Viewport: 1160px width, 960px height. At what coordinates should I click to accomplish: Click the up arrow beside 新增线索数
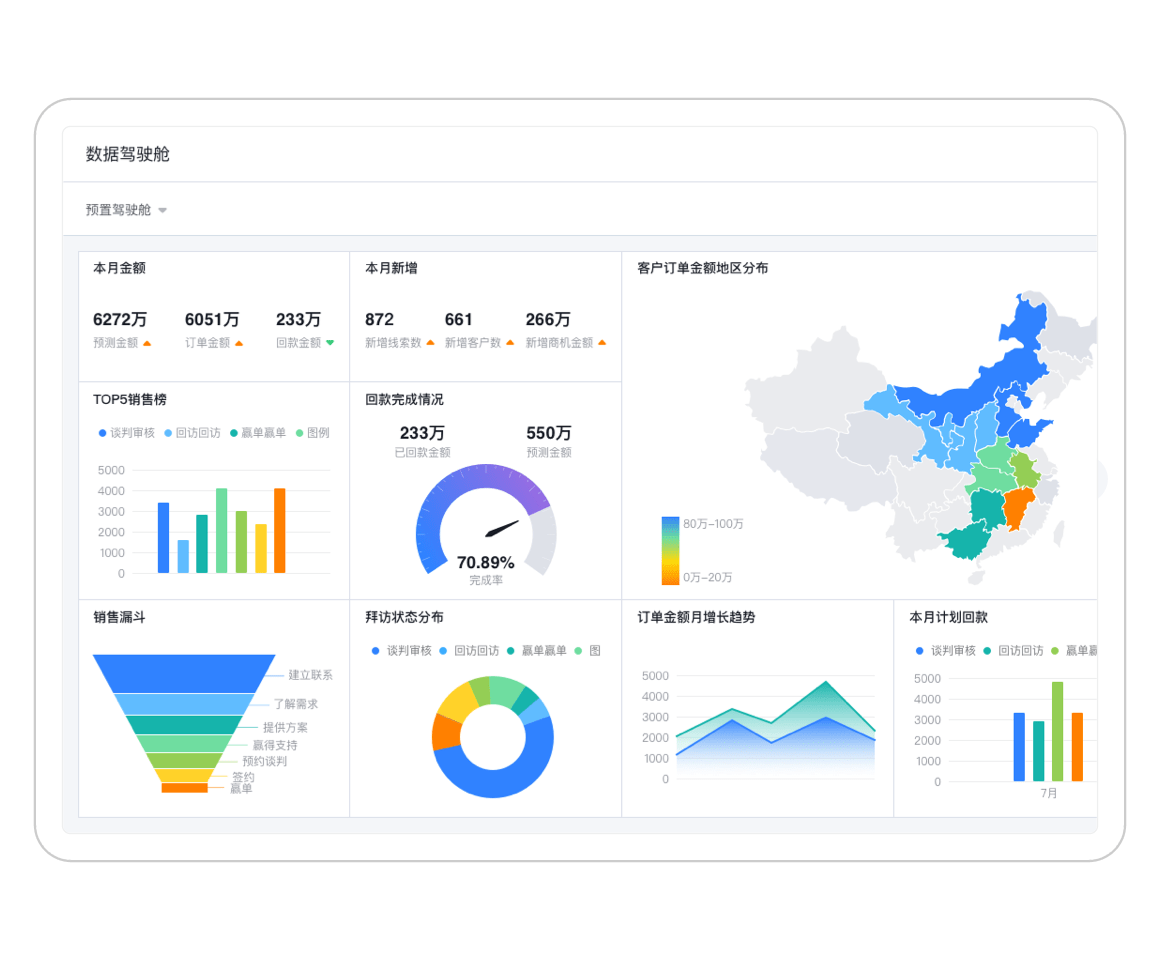430,343
